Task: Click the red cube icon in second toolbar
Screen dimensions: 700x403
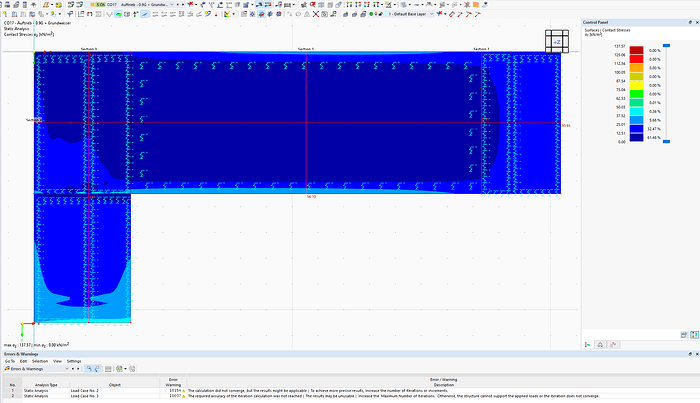Action: point(279,14)
